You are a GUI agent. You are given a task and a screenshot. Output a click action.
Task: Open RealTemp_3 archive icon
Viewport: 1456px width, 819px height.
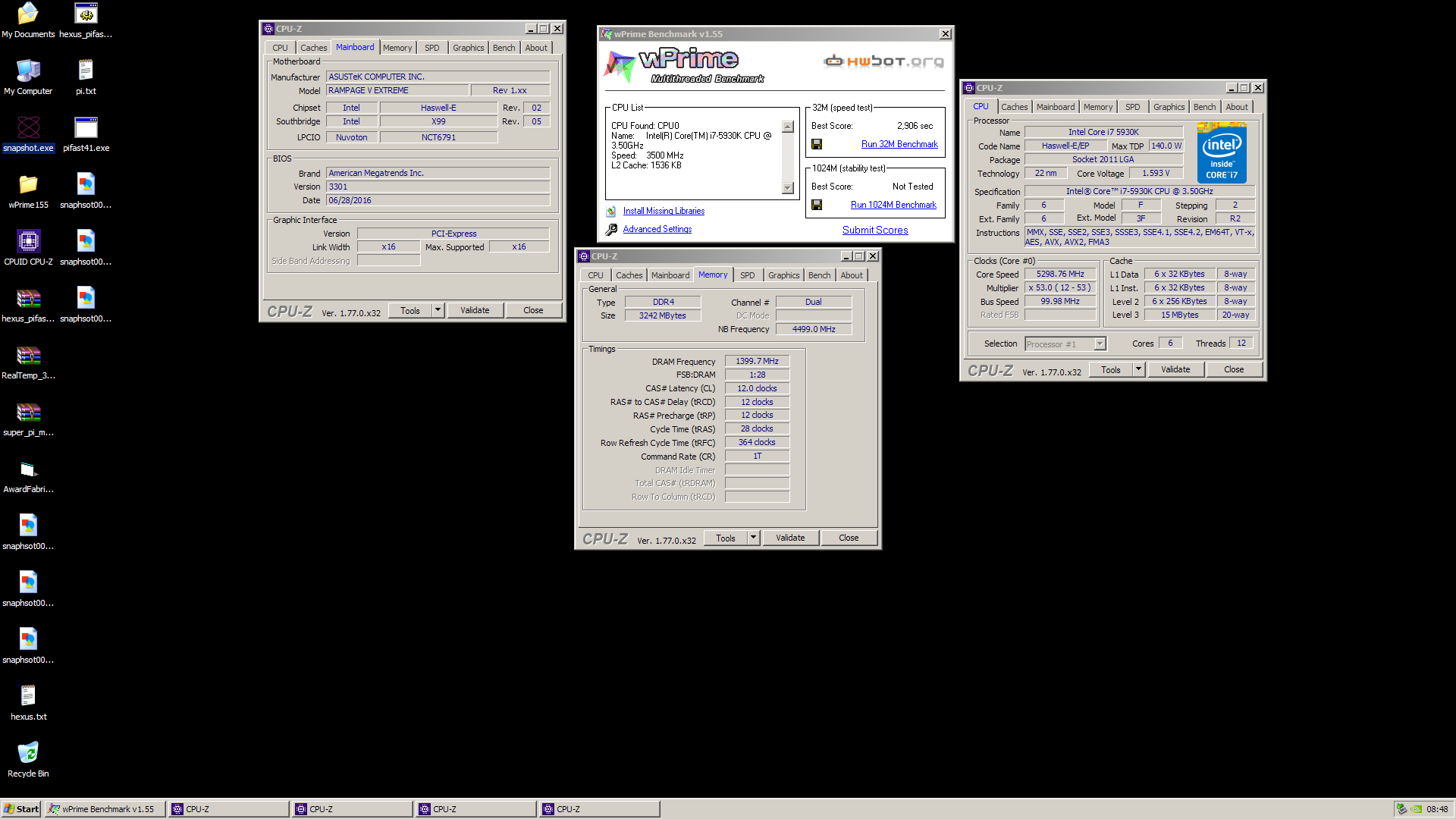click(28, 362)
